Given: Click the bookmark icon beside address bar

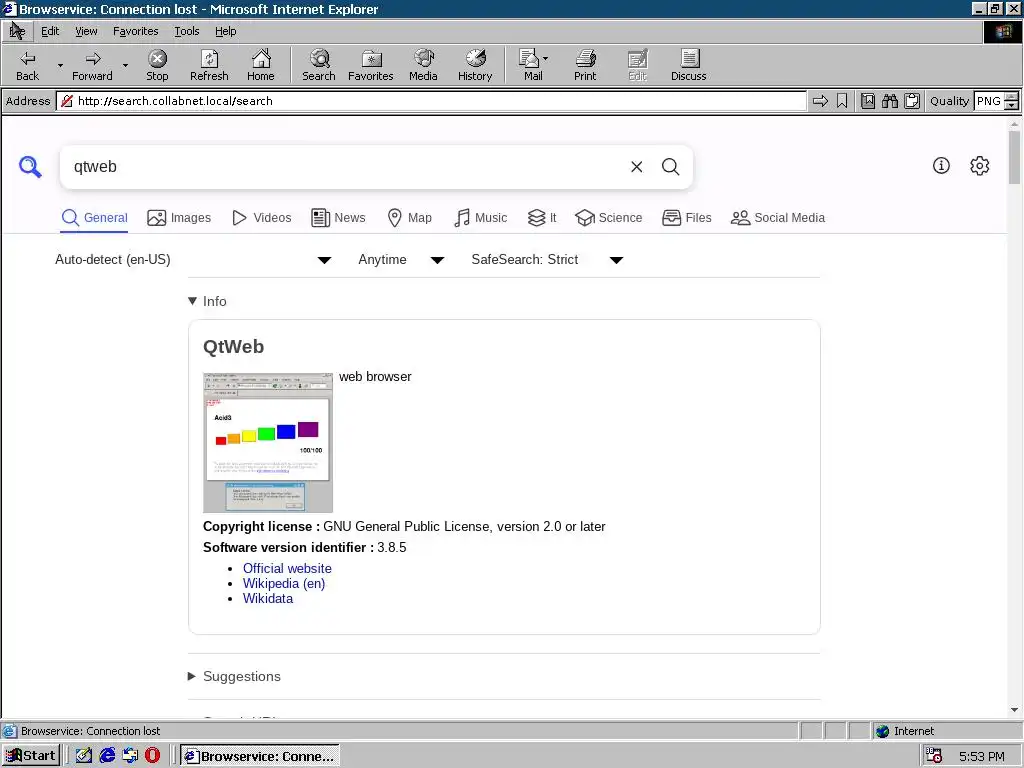Looking at the screenshot, I should pos(842,101).
